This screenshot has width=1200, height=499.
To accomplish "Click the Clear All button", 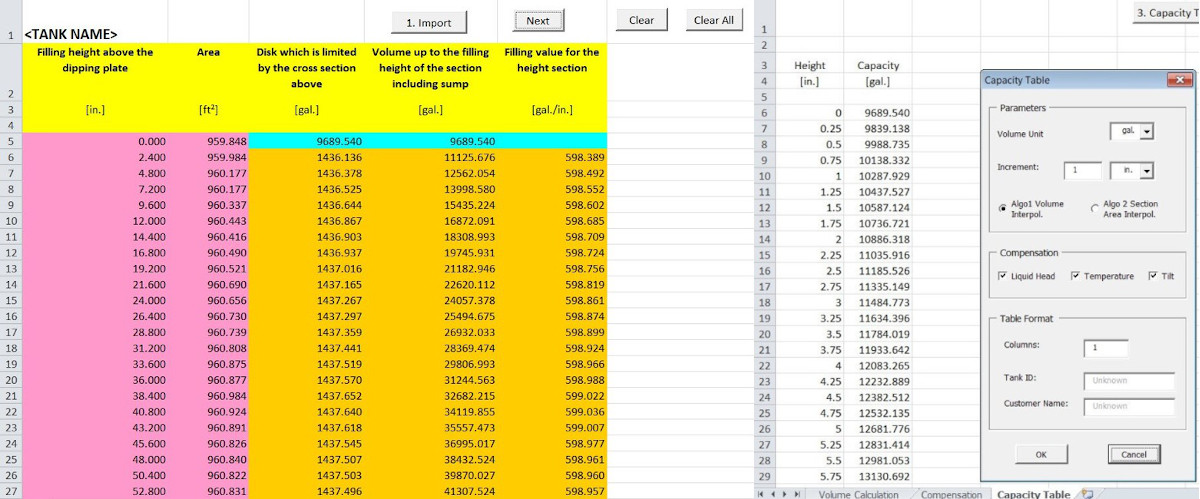I will coord(714,20).
